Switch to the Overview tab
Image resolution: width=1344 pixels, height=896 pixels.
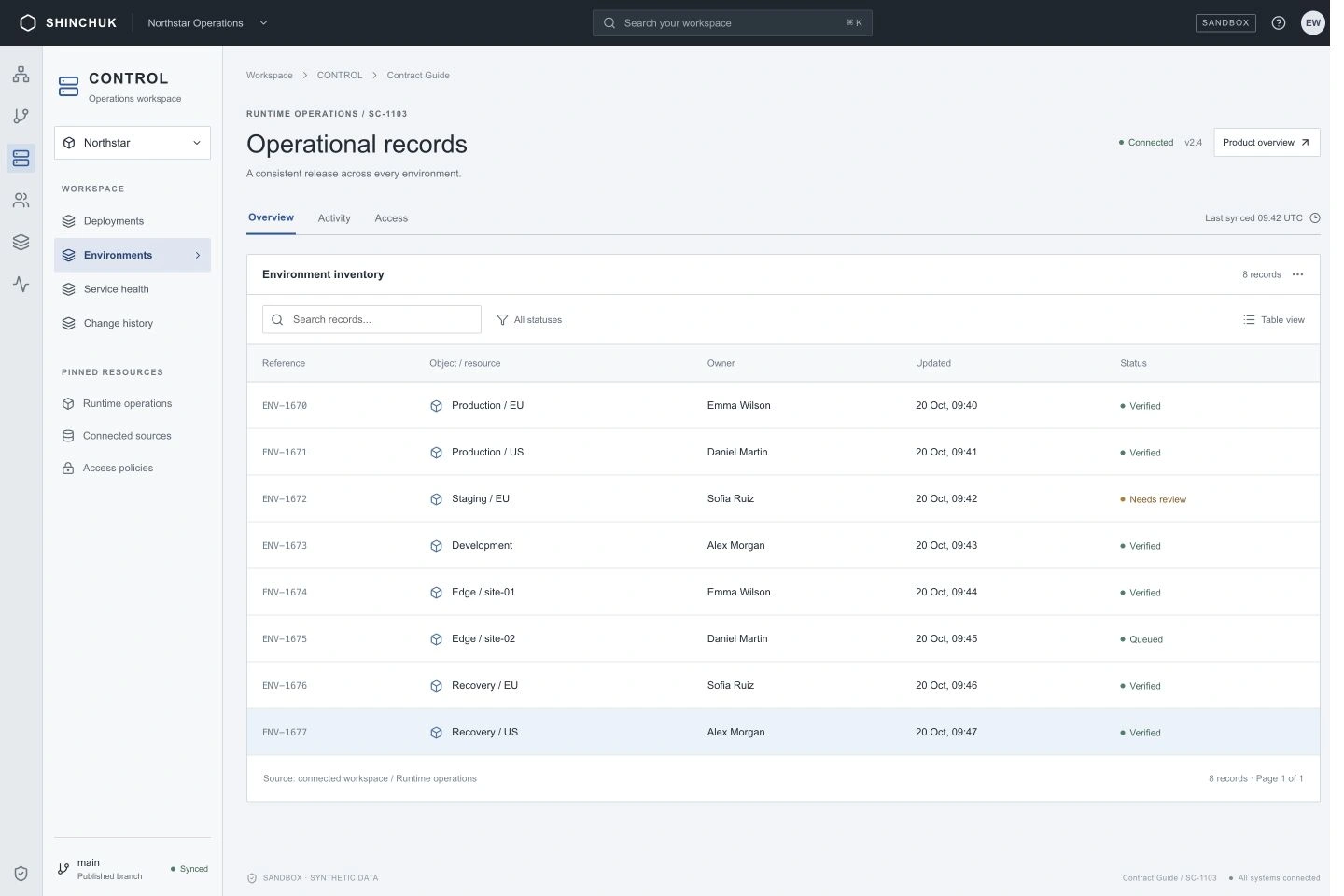click(x=271, y=217)
